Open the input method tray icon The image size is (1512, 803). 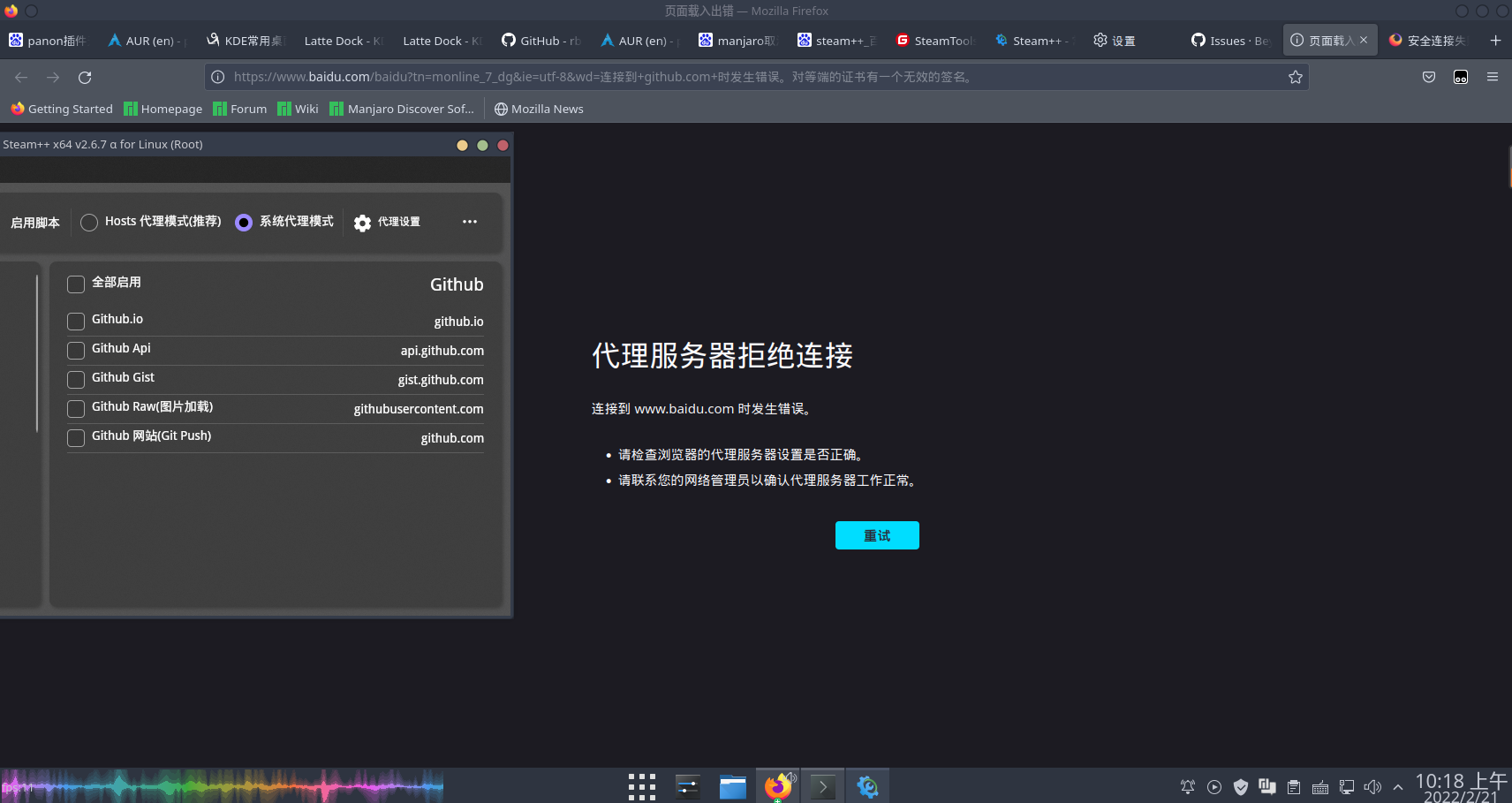pos(1267,787)
